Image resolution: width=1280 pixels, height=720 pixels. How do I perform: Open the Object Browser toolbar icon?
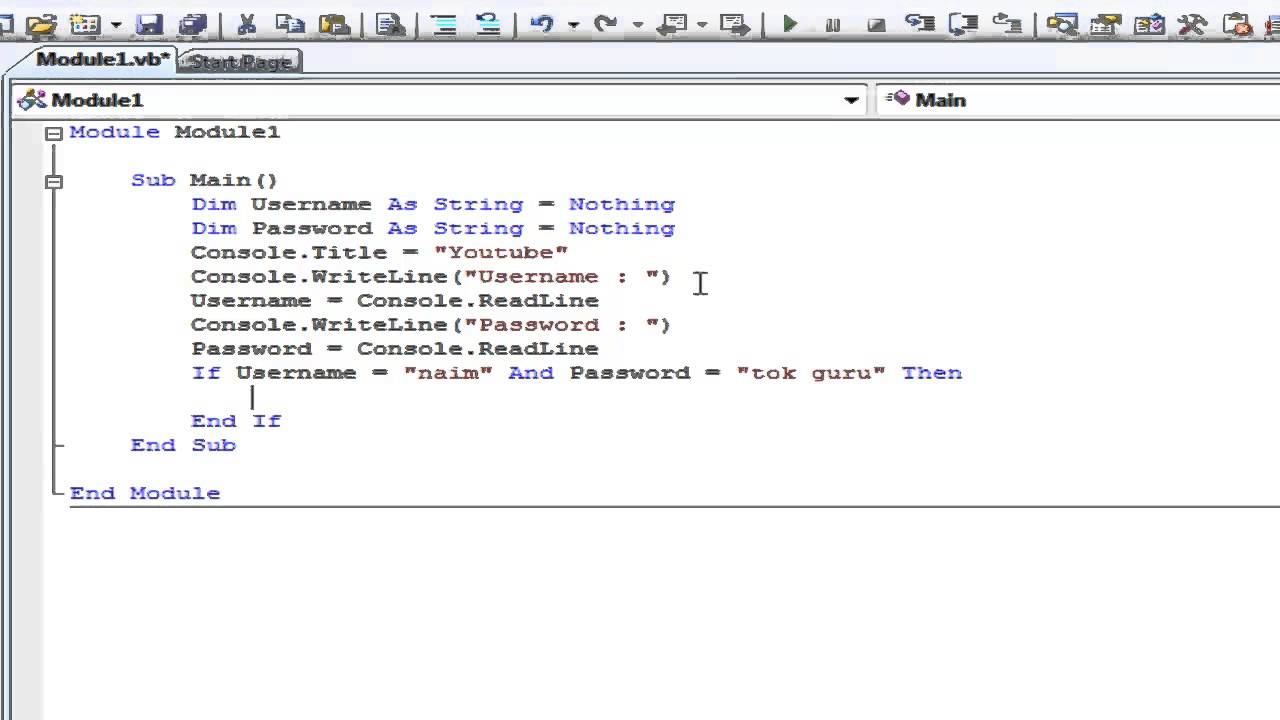pyautogui.click(x=1149, y=25)
